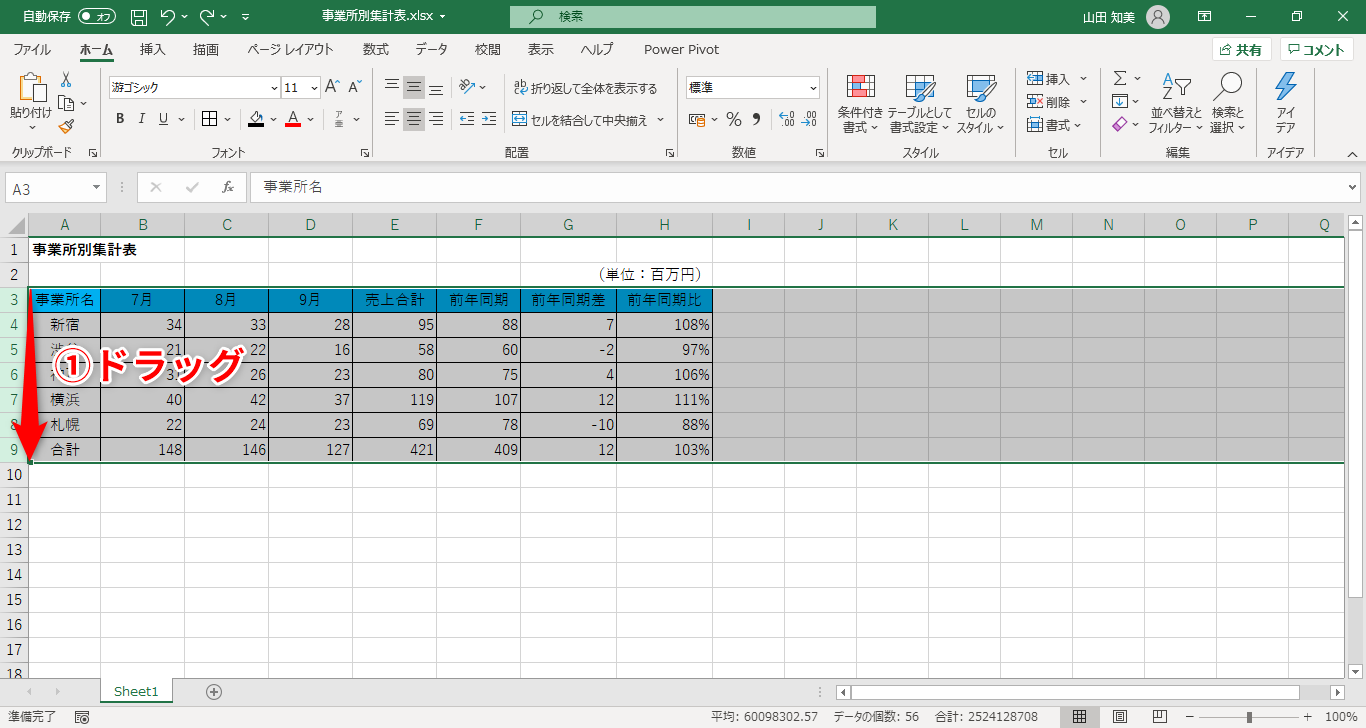This screenshot has width=1366, height=728.
Task: Switch to the Page Layout (ページ レイアウト) tab
Action: 290,49
